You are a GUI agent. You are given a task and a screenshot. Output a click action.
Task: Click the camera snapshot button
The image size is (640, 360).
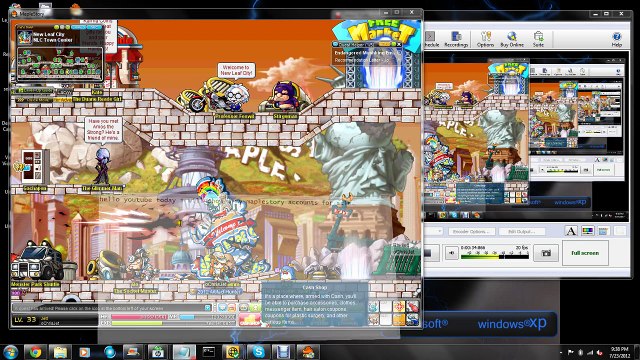coord(546,253)
